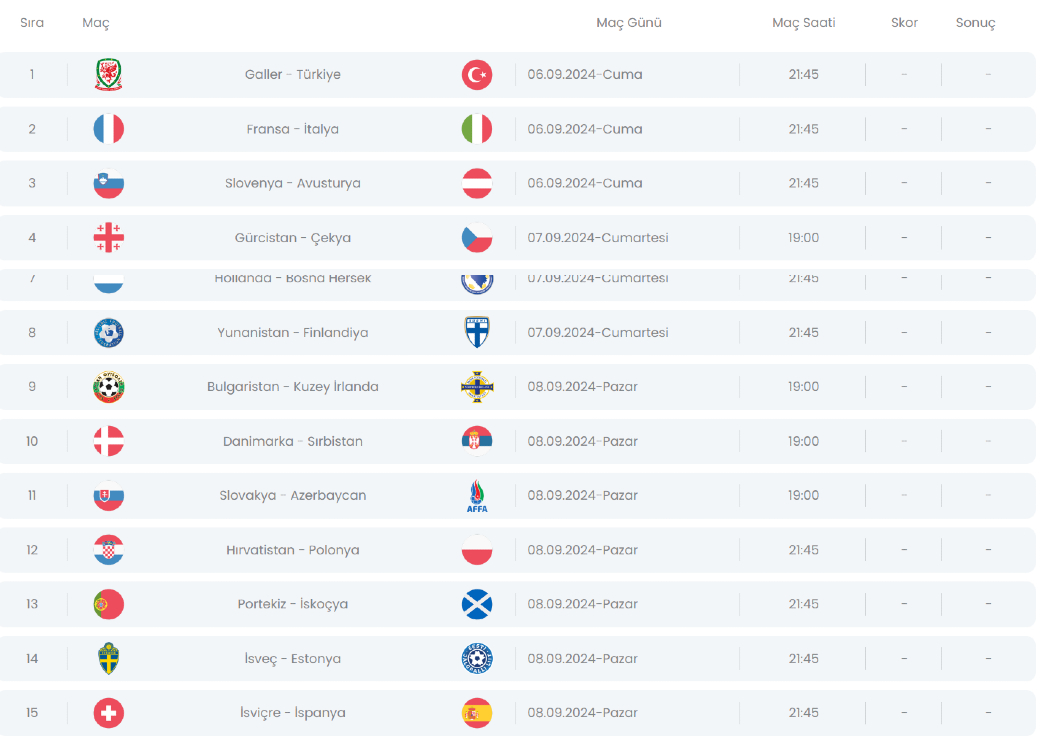Click the Finland crest icon

pyautogui.click(x=477, y=333)
